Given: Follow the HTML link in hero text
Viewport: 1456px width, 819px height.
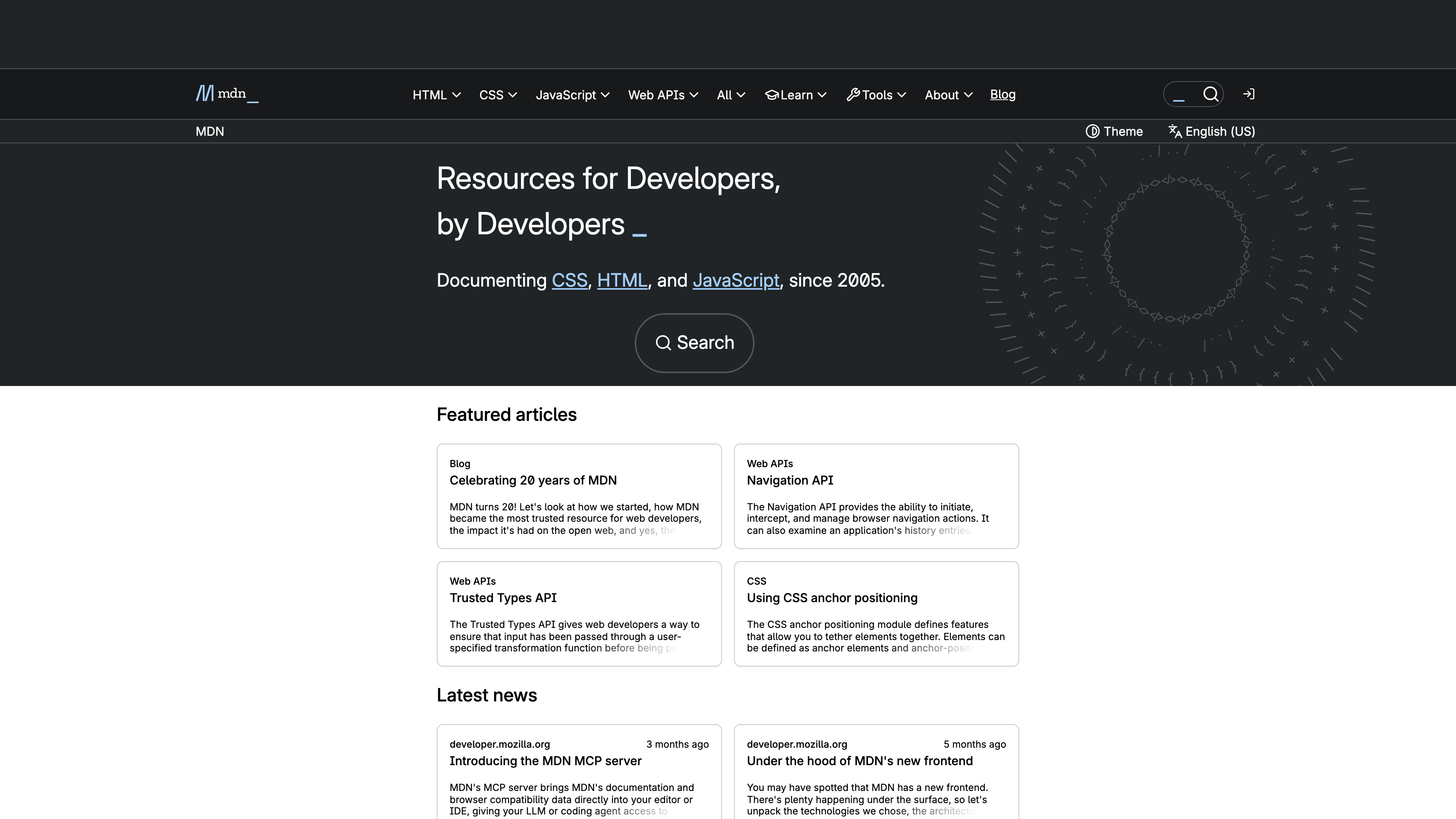Looking at the screenshot, I should coord(622,280).
